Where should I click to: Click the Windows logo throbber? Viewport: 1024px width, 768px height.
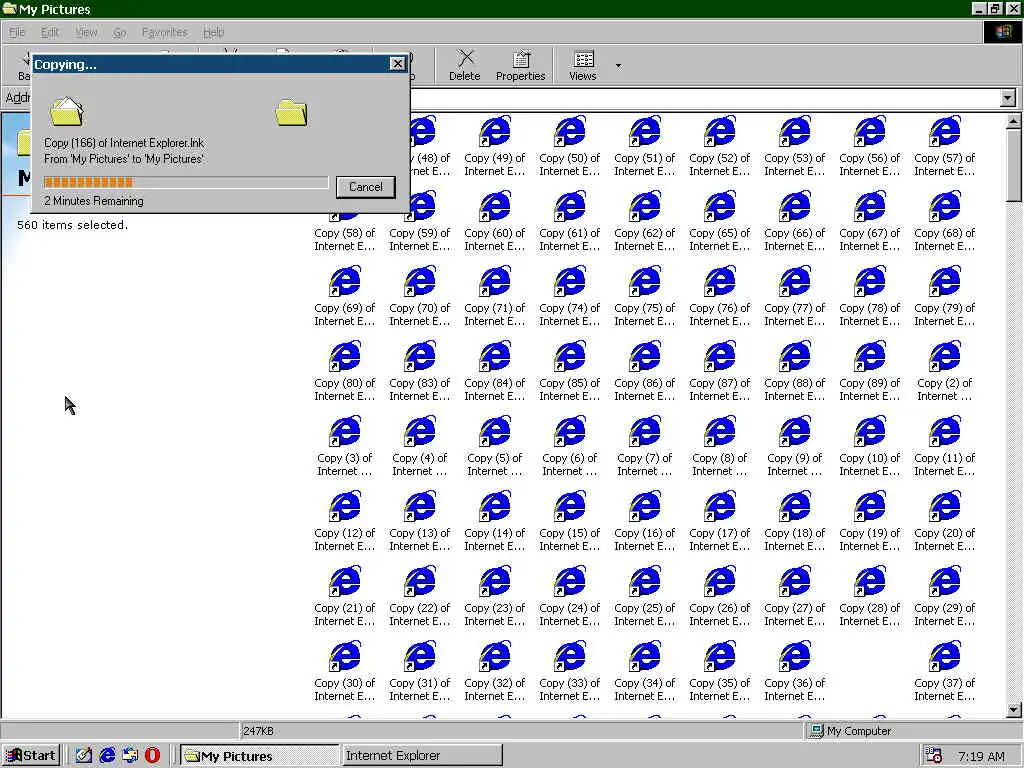point(1002,32)
